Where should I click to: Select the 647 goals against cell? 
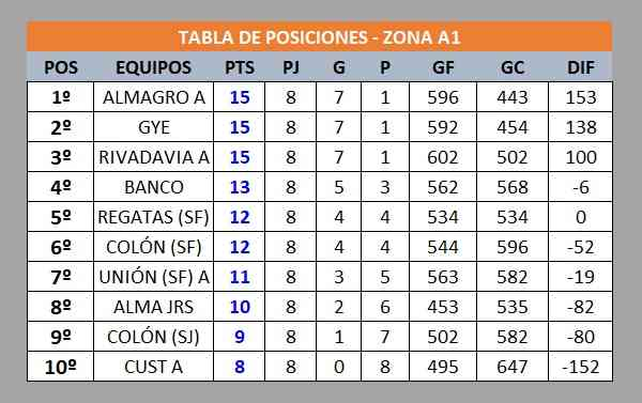(512, 367)
